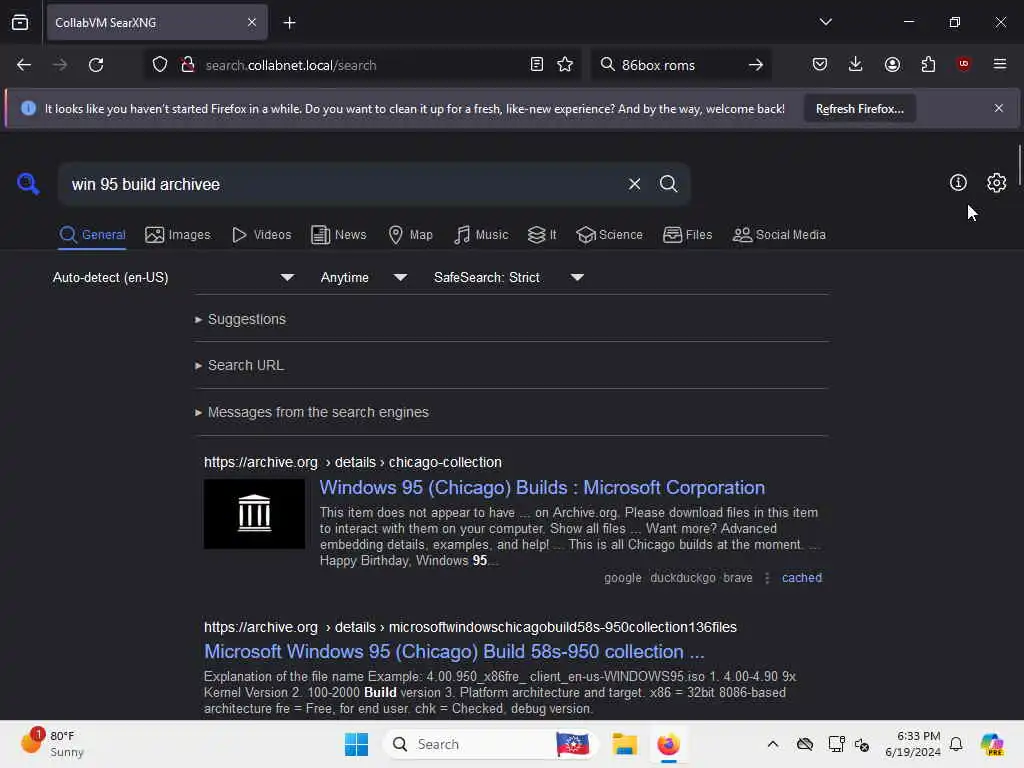Bookmark this page with star icon
Viewport: 1024px width, 768px height.
[x=565, y=65]
